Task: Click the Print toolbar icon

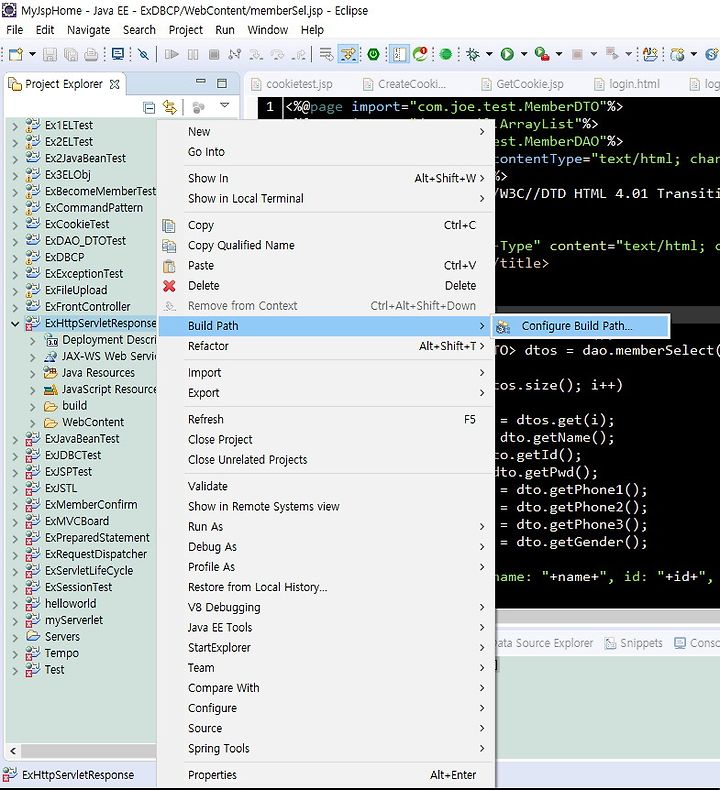Action: pyautogui.click(x=91, y=54)
